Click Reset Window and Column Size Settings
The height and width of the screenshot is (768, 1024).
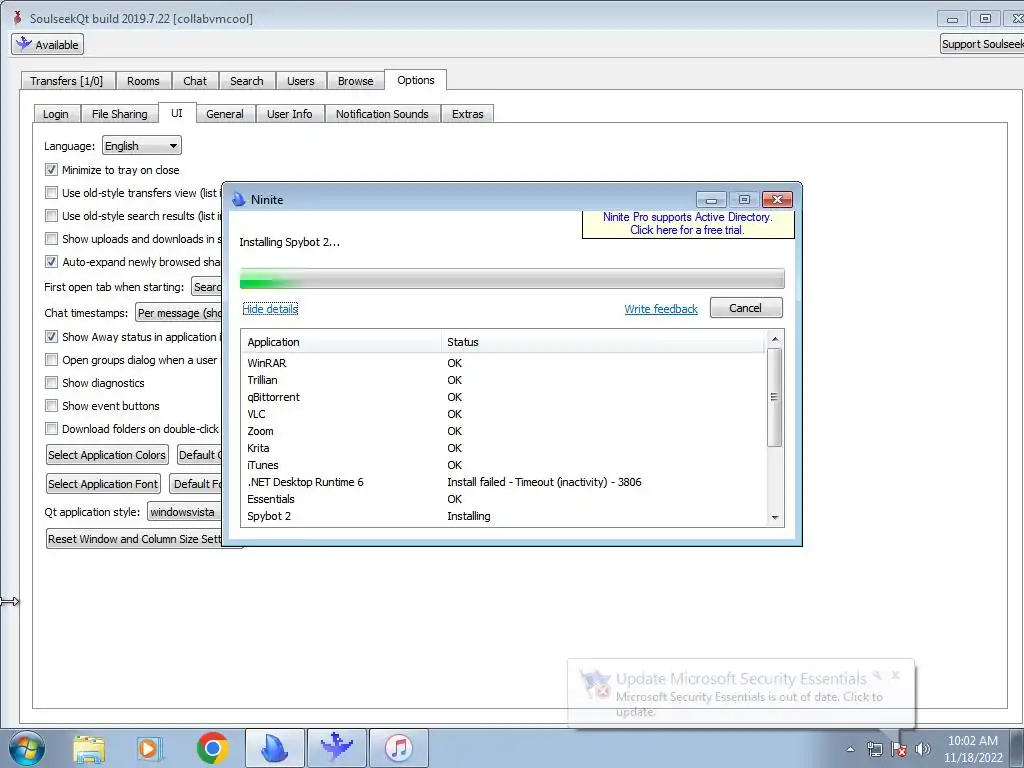point(134,539)
